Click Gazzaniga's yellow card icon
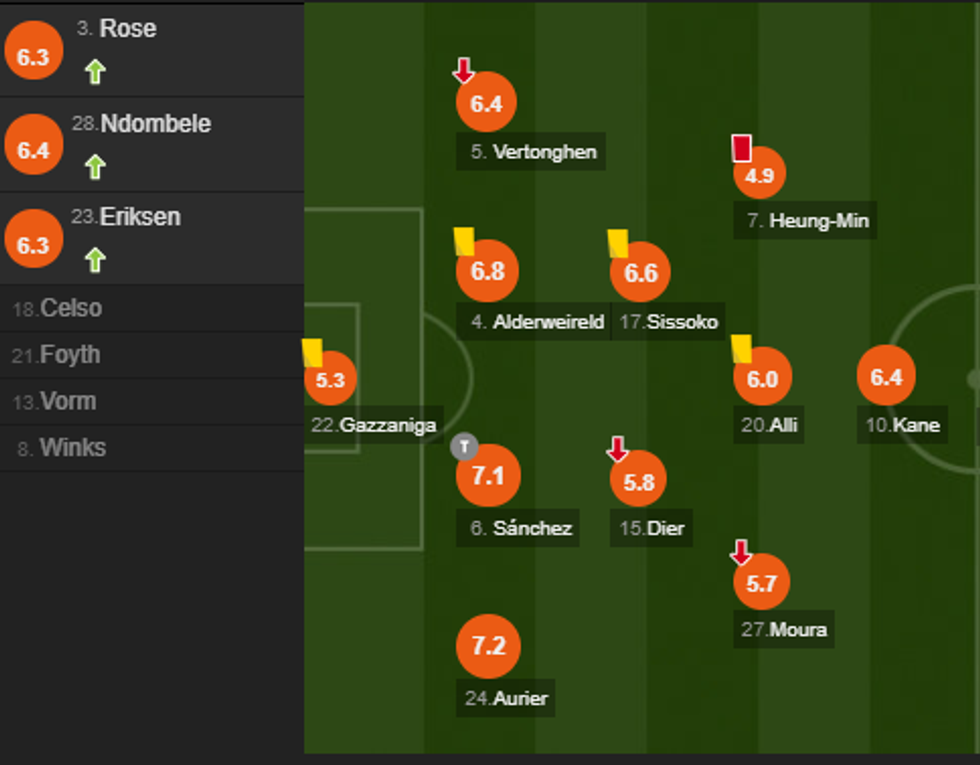This screenshot has width=980, height=765. pos(312,351)
